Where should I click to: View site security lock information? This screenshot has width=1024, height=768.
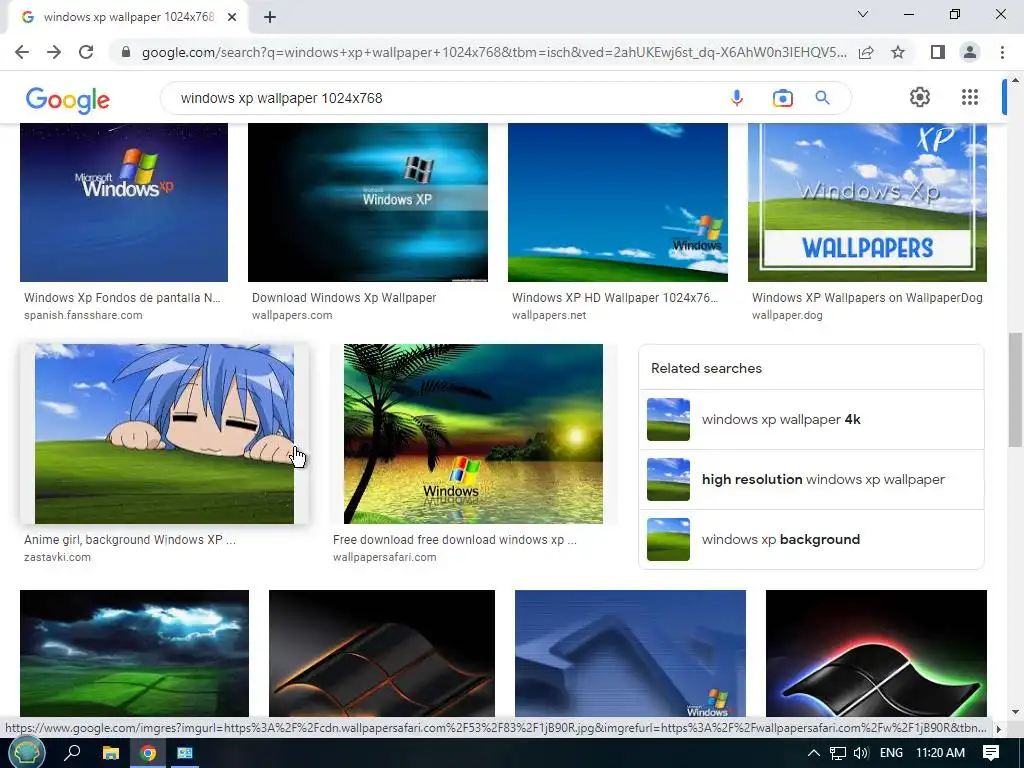(126, 52)
